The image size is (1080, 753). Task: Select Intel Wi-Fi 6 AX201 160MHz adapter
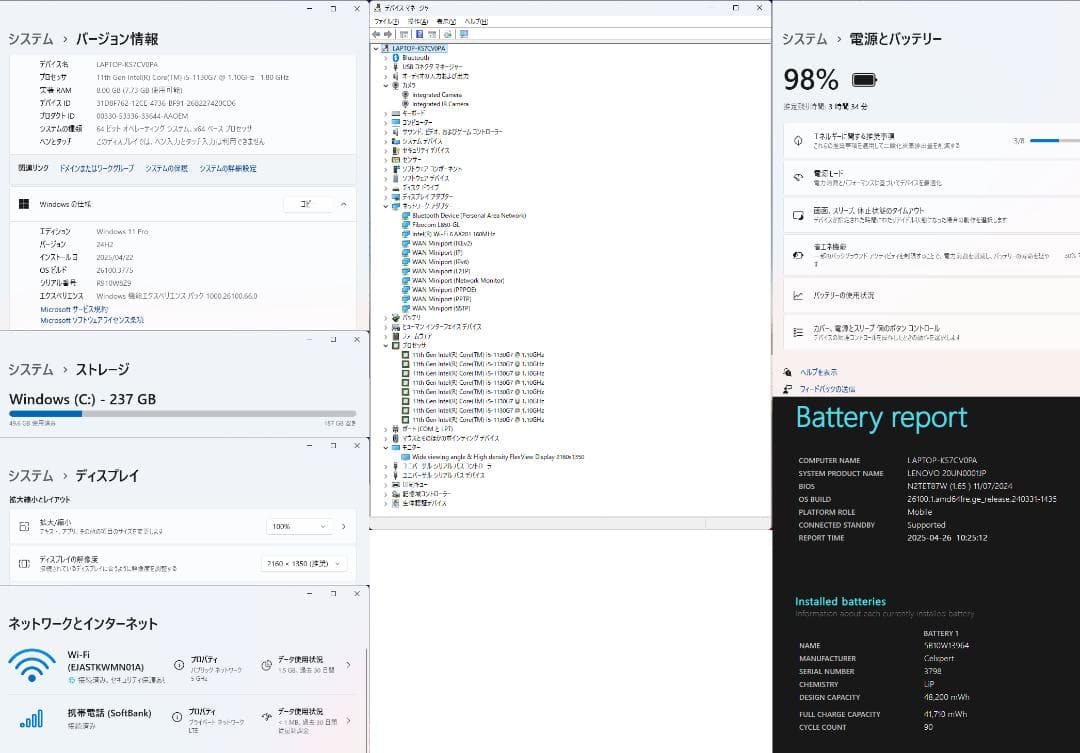455,234
